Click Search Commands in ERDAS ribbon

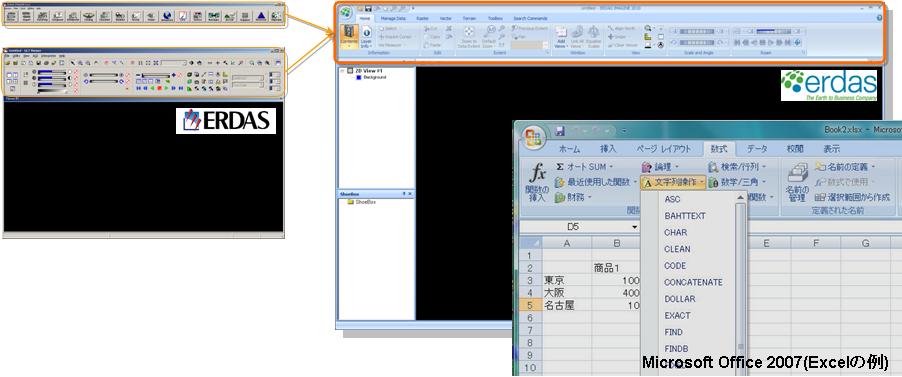(530, 18)
